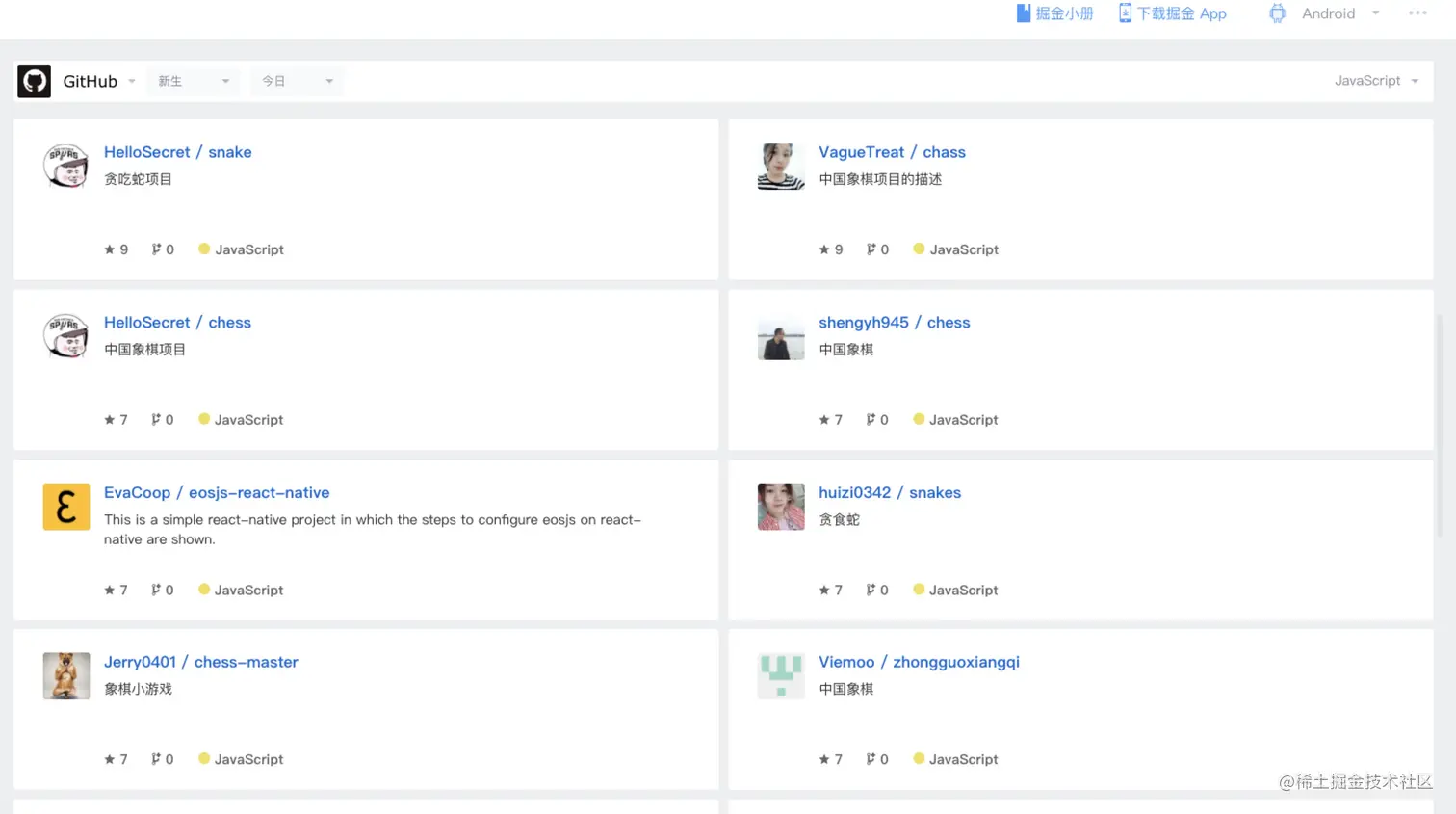The width and height of the screenshot is (1456, 814).
Task: Click the description 中国象棋项目的描述
Action: tap(880, 179)
